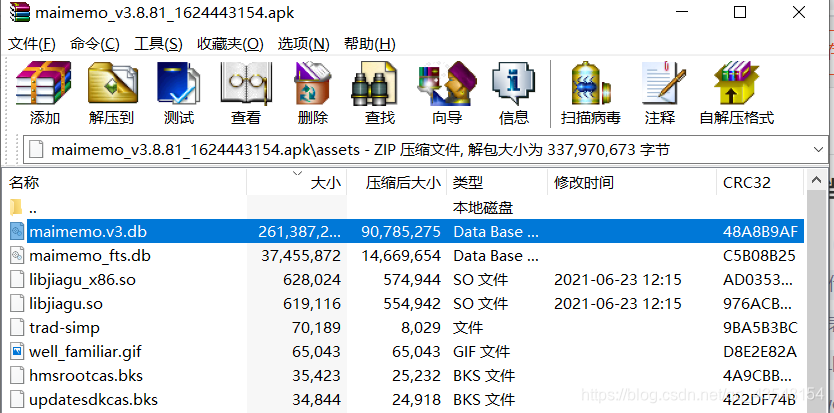
Task: Open the Tools (工具) menu
Action: tap(158, 44)
